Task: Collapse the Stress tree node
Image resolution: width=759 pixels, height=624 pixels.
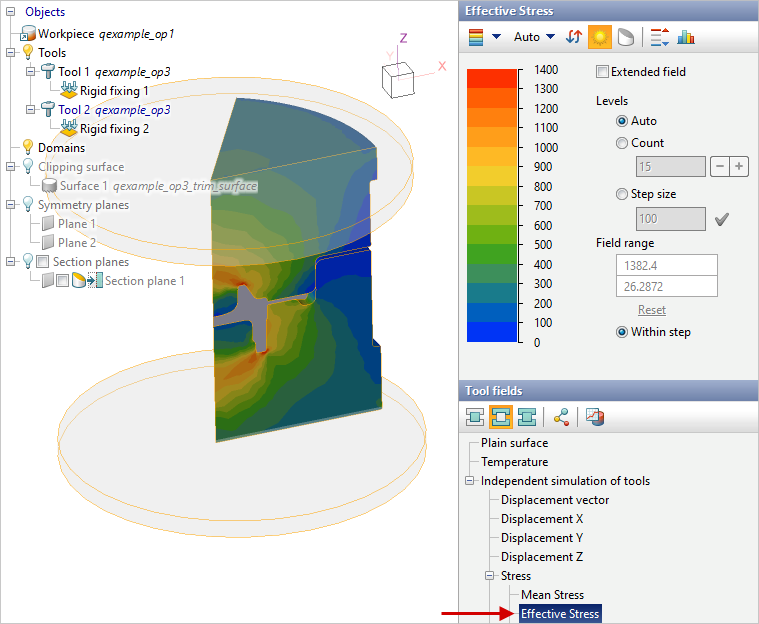Action: [489, 576]
